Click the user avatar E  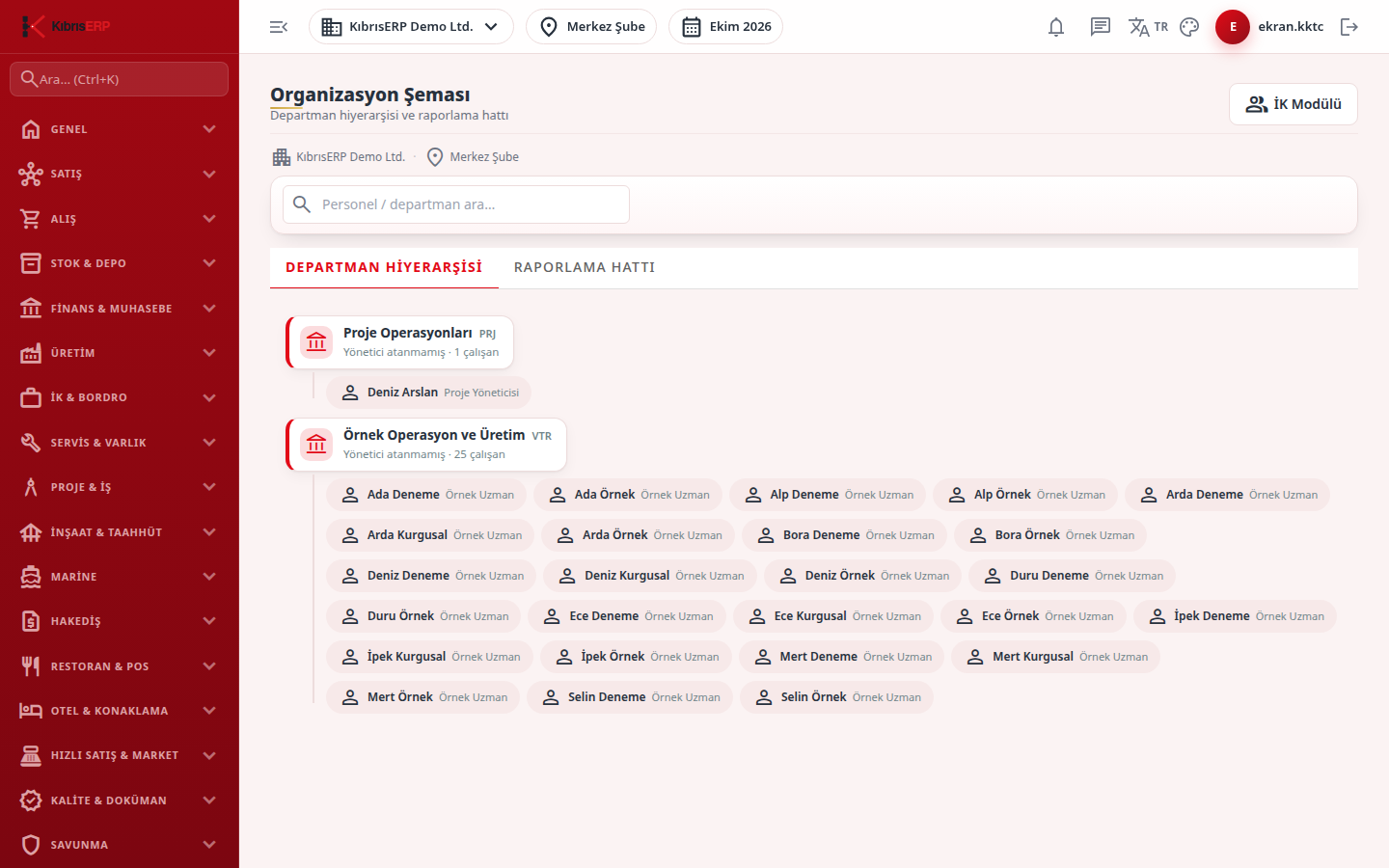tap(1233, 27)
